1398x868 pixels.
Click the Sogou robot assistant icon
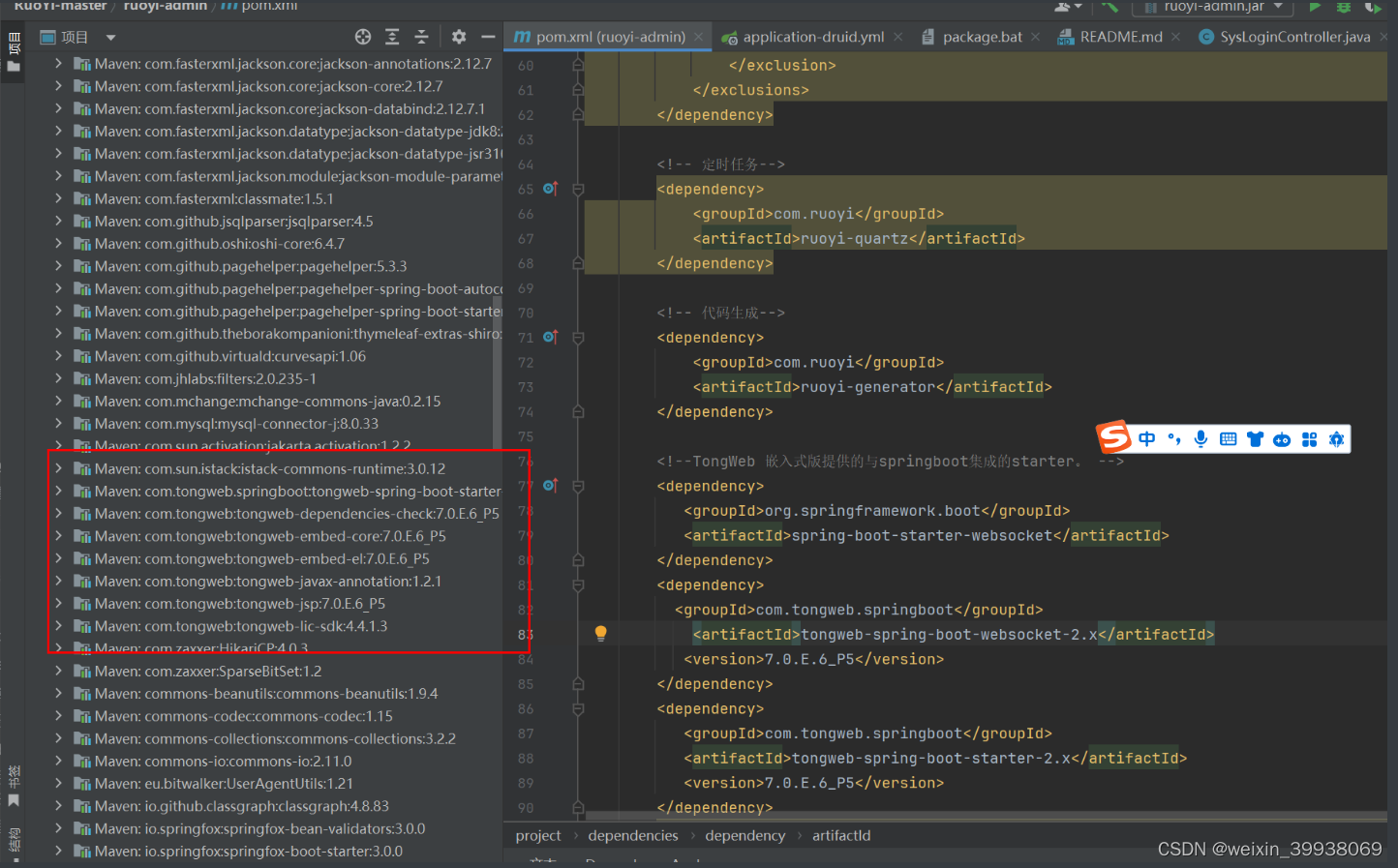pos(1282,439)
